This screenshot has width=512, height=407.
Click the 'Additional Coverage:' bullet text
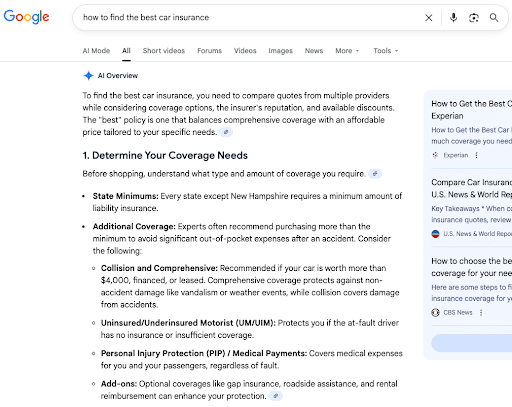[134, 227]
